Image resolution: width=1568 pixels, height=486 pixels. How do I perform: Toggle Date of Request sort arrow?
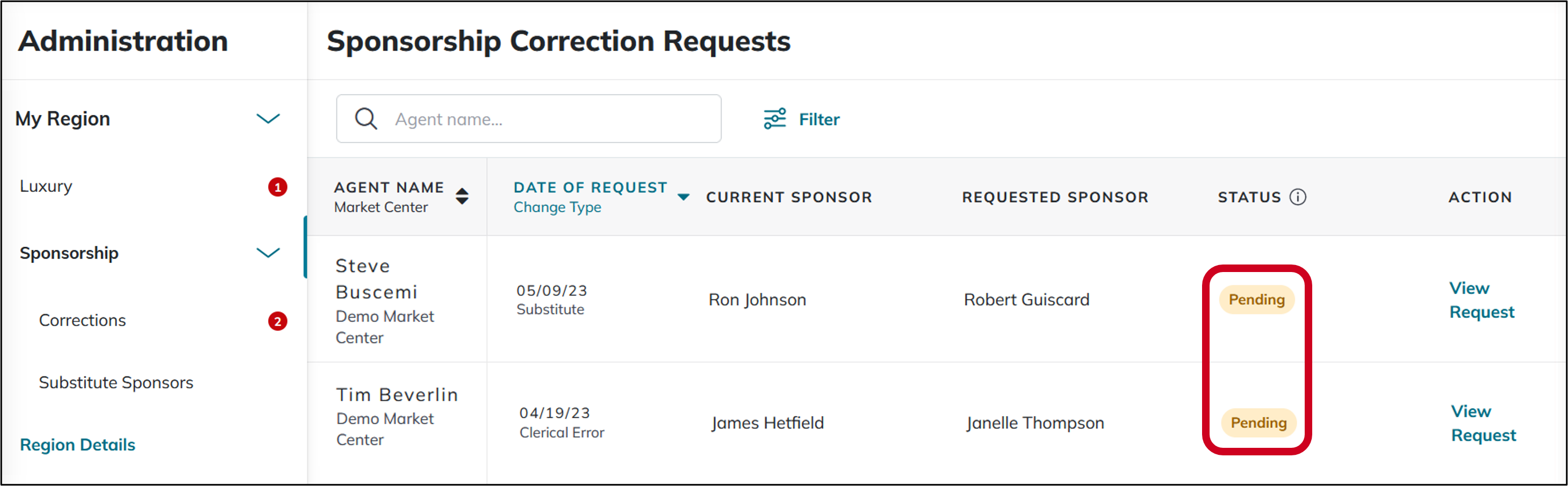pos(684,197)
